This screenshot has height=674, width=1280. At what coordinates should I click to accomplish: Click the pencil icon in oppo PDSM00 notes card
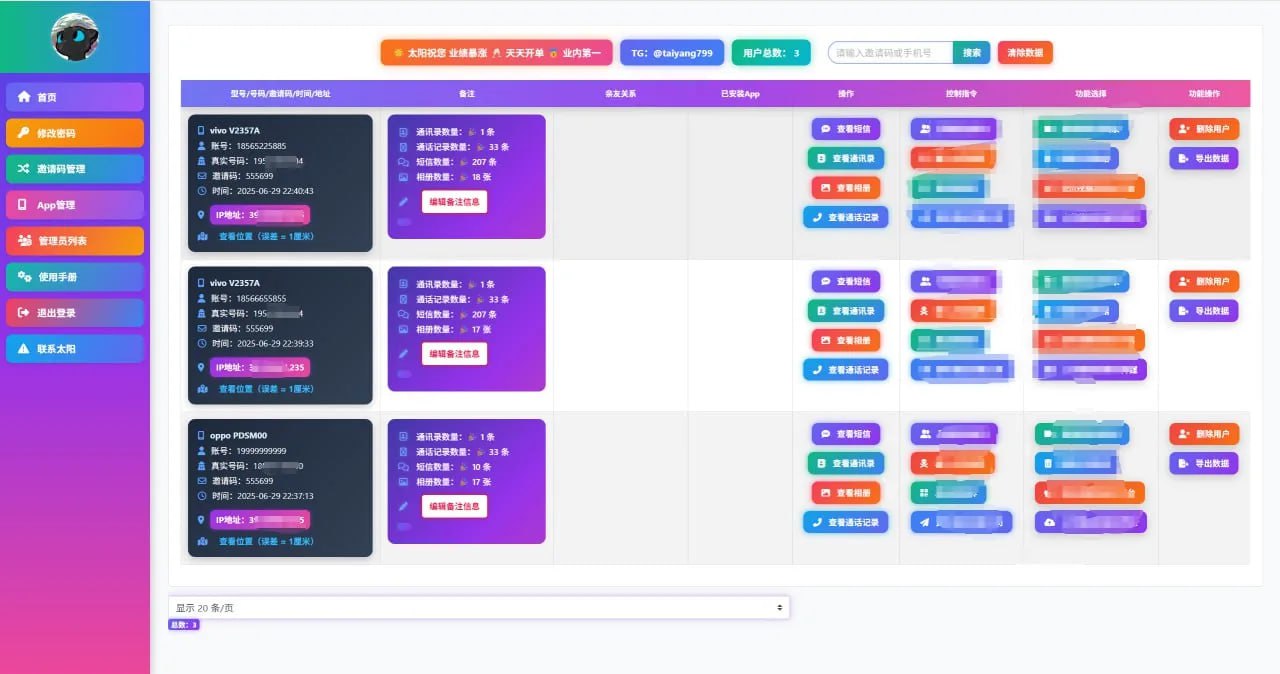(403, 506)
